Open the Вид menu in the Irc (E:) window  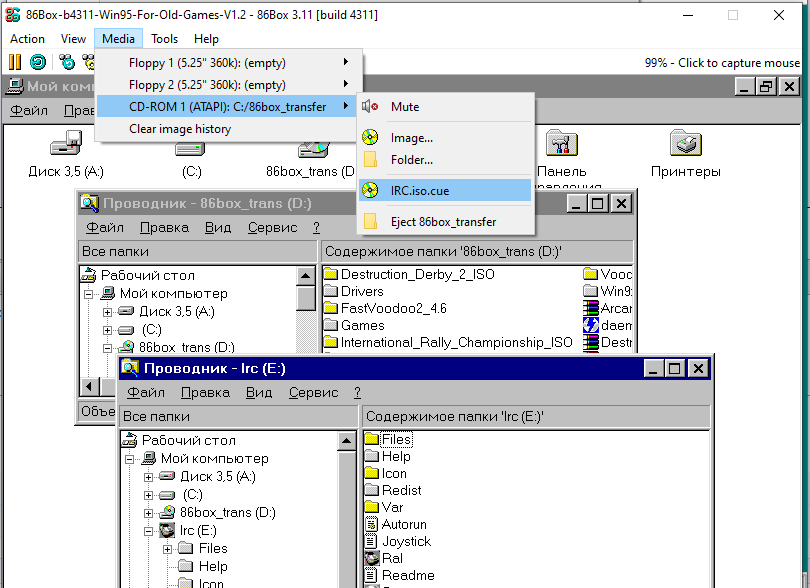[258, 393]
